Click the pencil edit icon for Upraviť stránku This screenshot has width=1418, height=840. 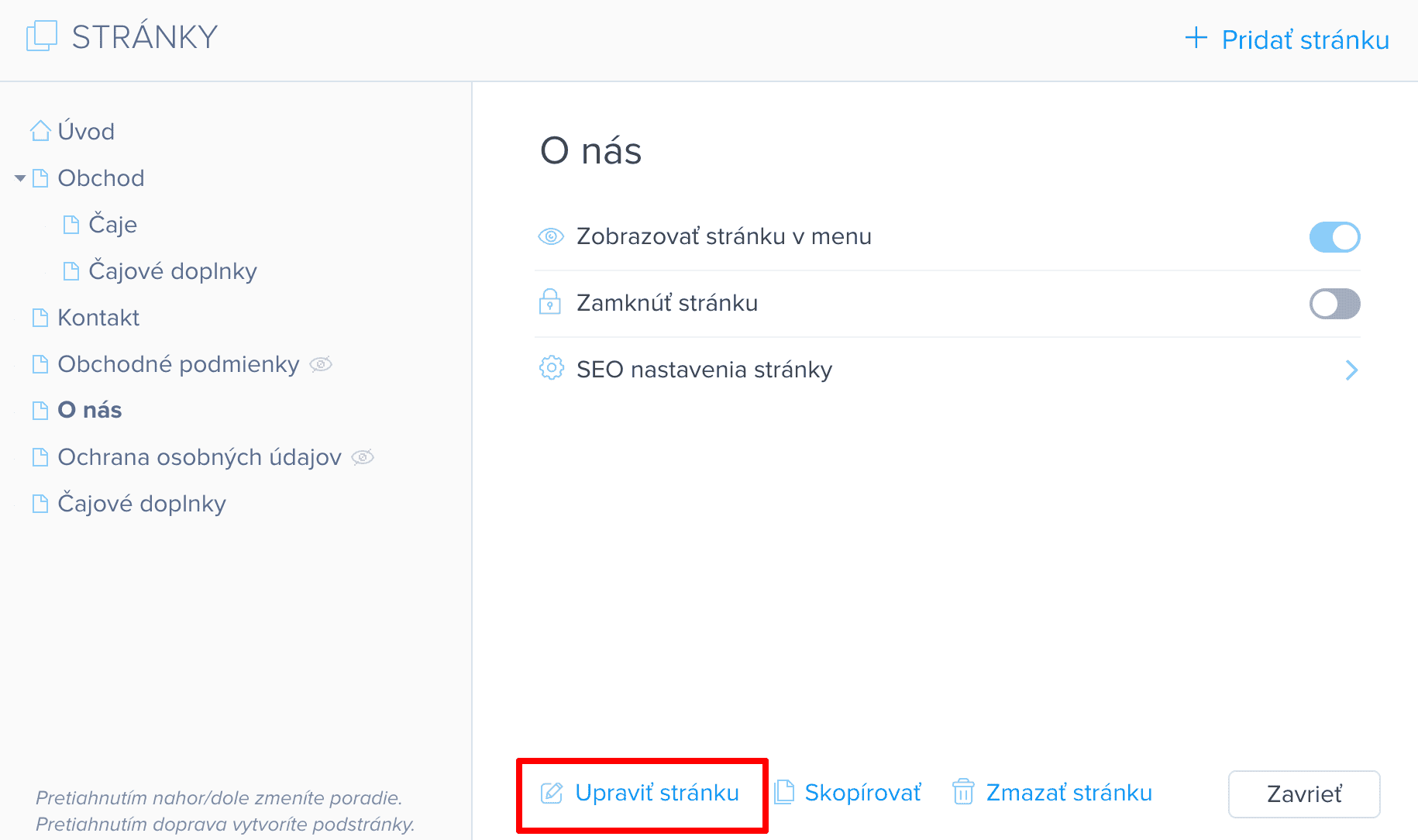552,793
